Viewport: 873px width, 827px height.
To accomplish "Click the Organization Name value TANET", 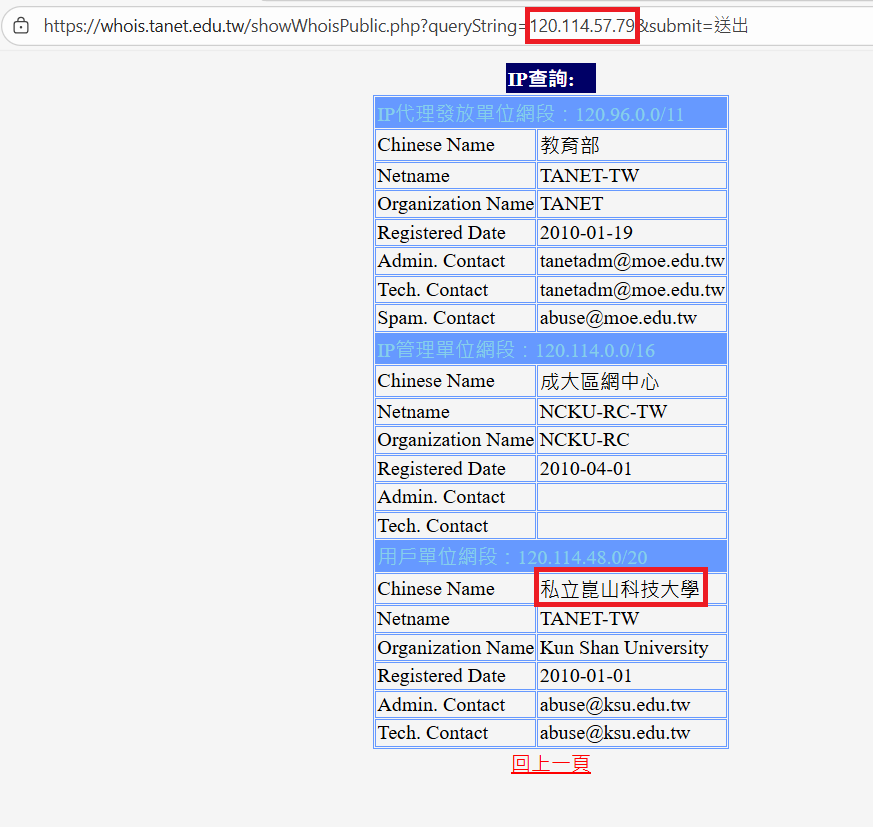I will point(631,204).
